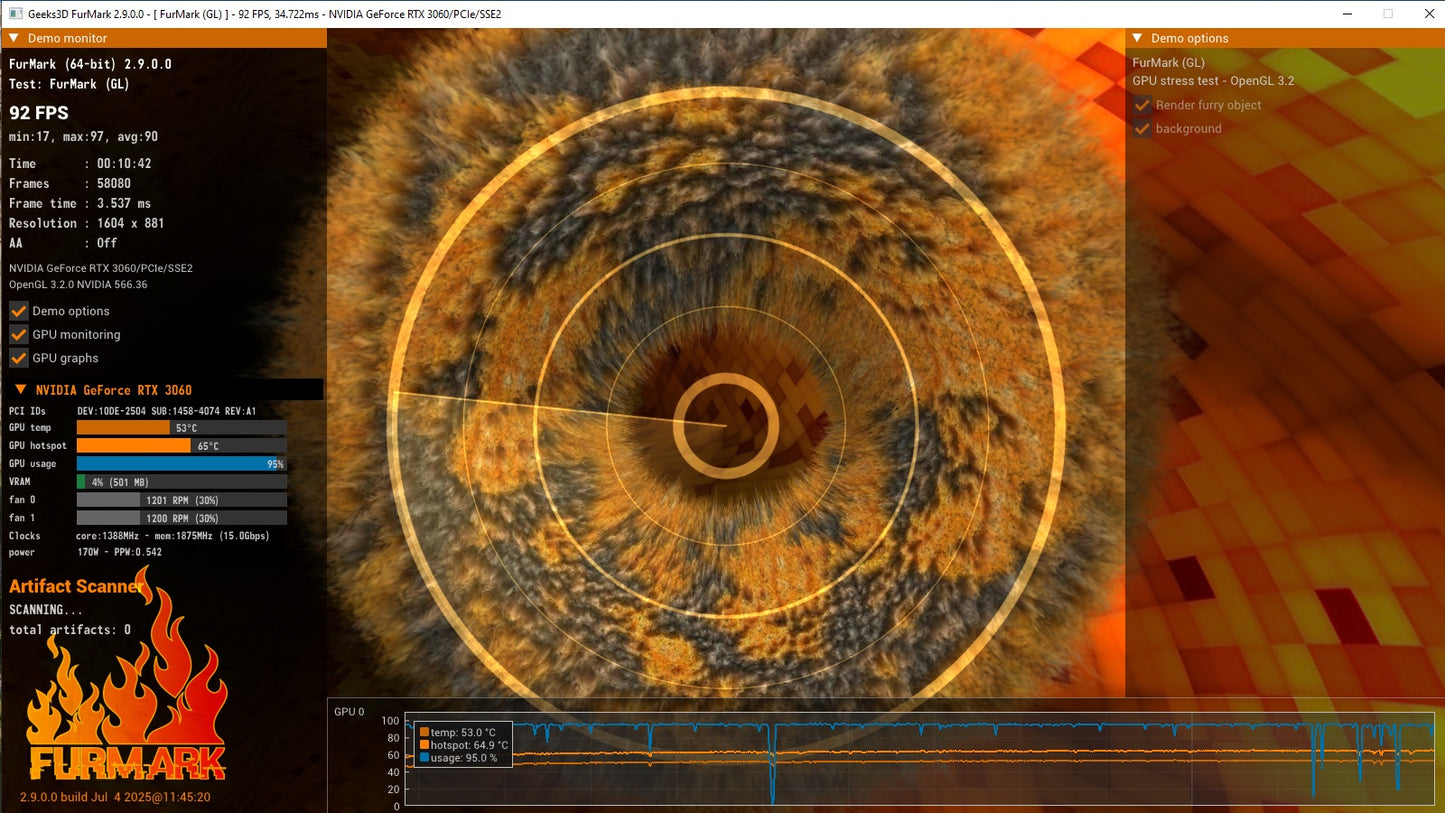Collapse the Demo monitor panel
Image resolution: width=1445 pixels, height=813 pixels.
click(x=14, y=38)
